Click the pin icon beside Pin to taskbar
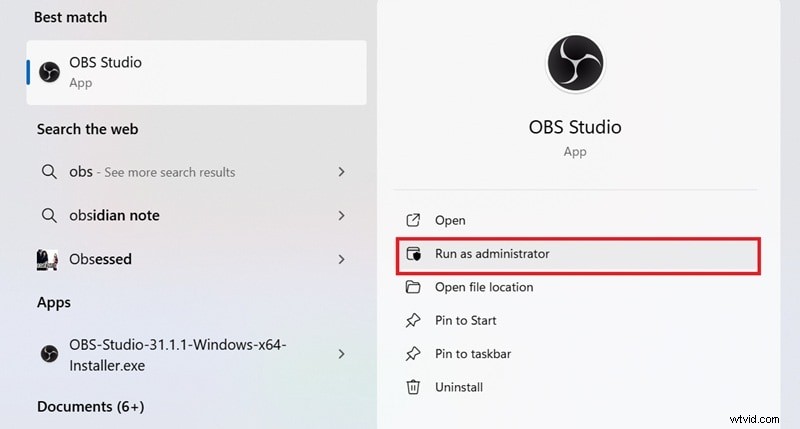The height and width of the screenshot is (429, 800). 413,354
